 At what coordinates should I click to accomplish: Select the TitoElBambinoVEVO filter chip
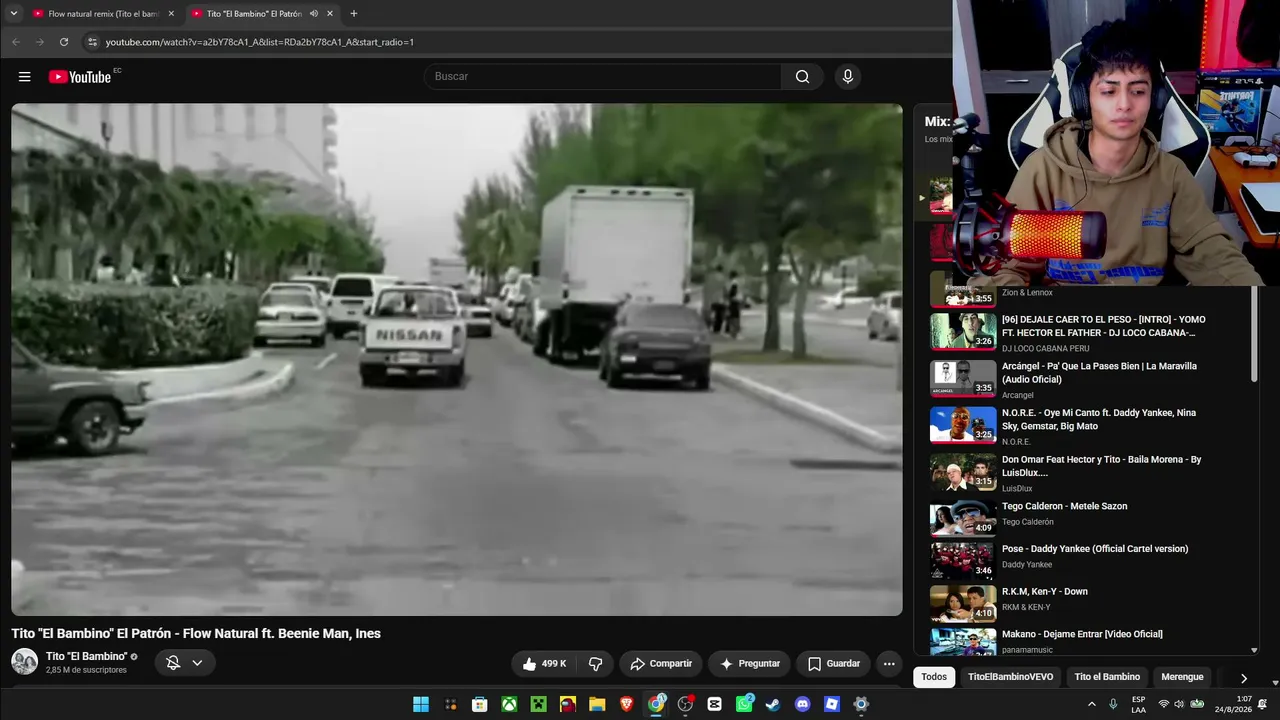(1010, 677)
